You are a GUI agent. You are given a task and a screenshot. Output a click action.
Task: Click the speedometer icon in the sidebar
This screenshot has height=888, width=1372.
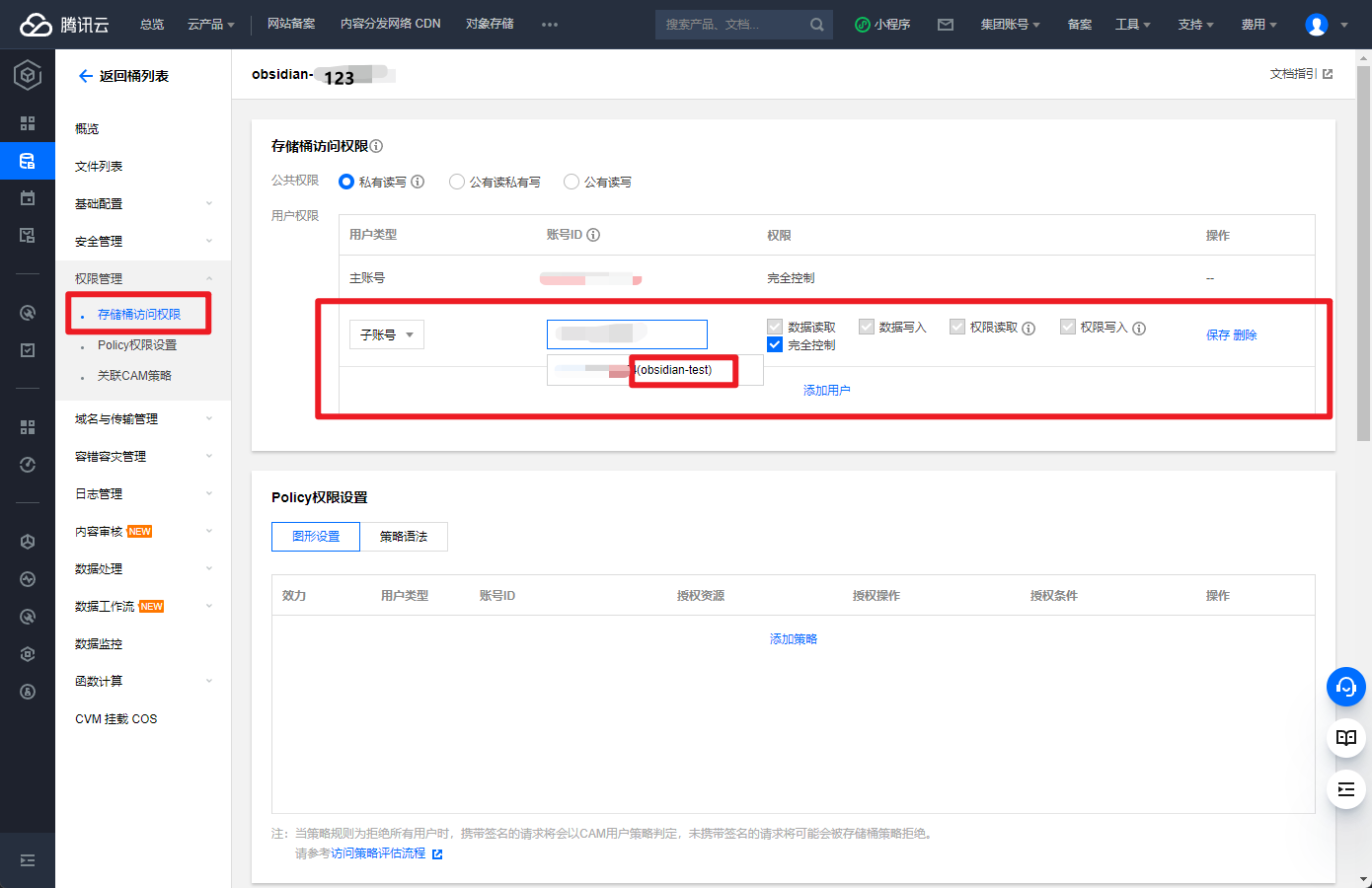coord(28,465)
